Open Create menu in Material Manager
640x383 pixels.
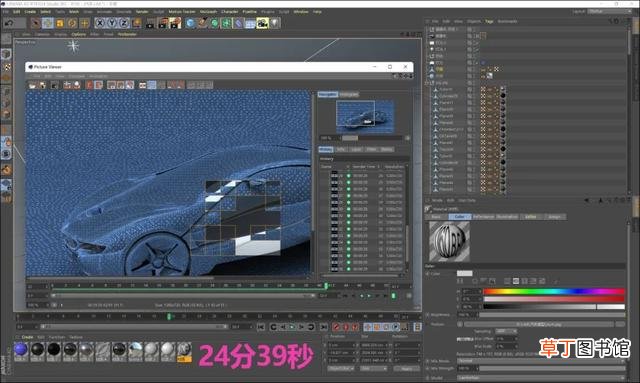coord(27,337)
